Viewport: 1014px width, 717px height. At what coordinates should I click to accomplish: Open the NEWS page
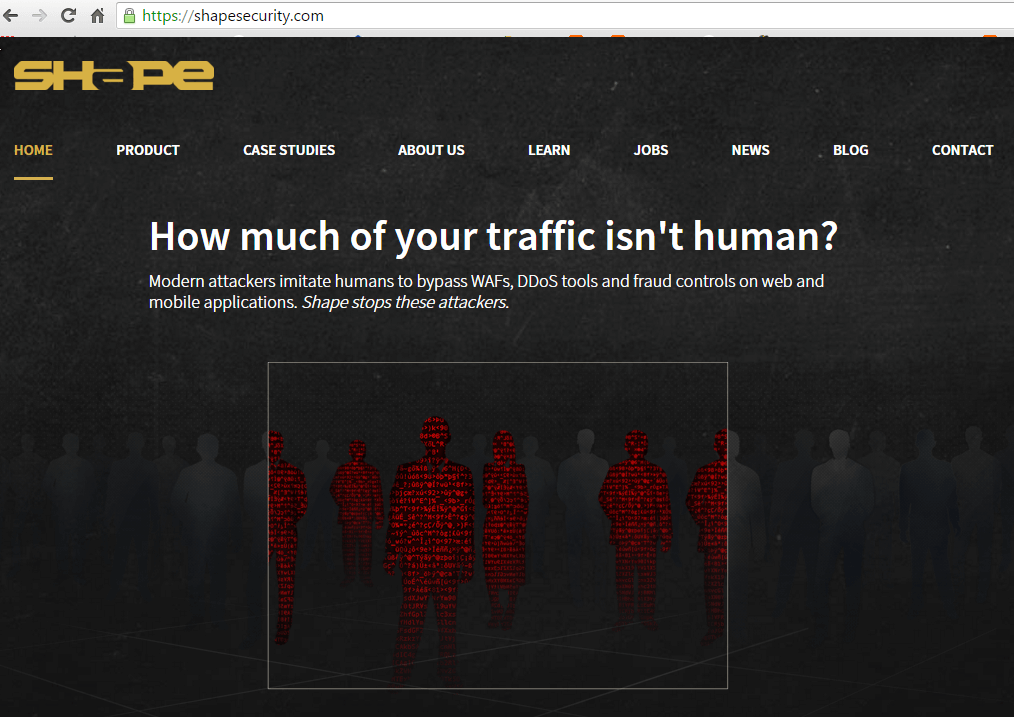[x=750, y=150]
